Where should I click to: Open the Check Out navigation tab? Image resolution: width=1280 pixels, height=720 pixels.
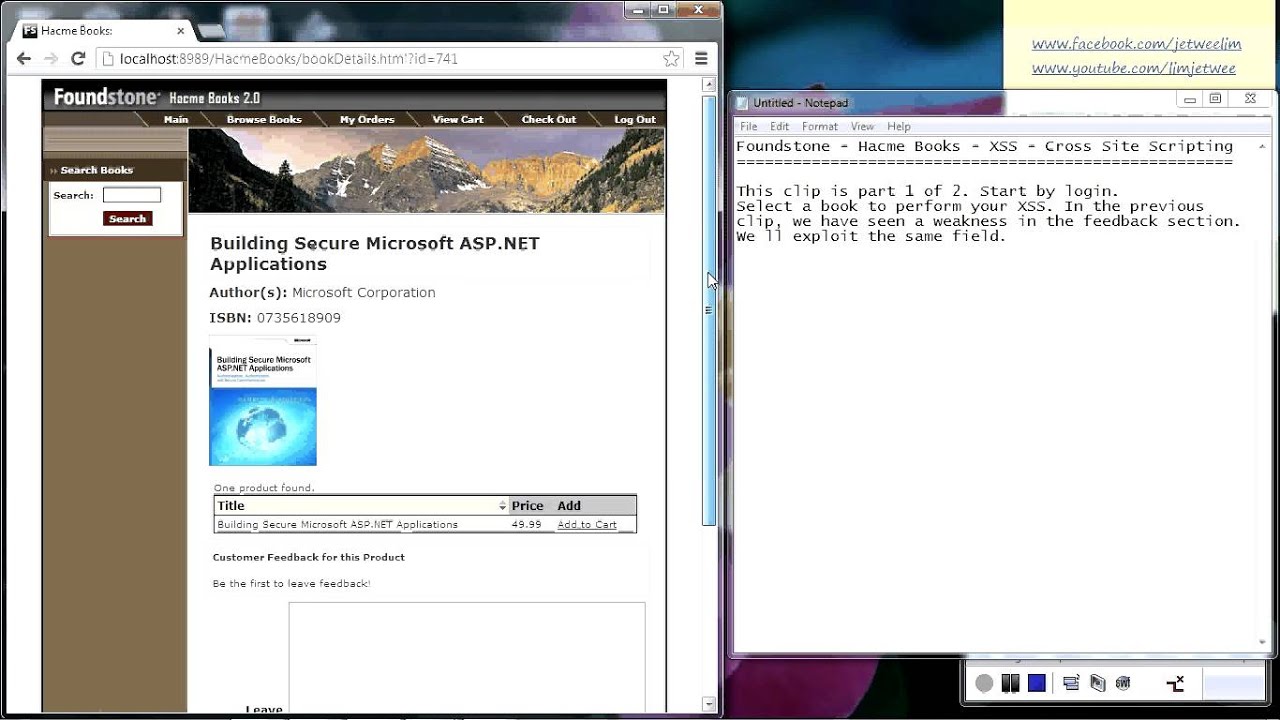click(x=549, y=119)
